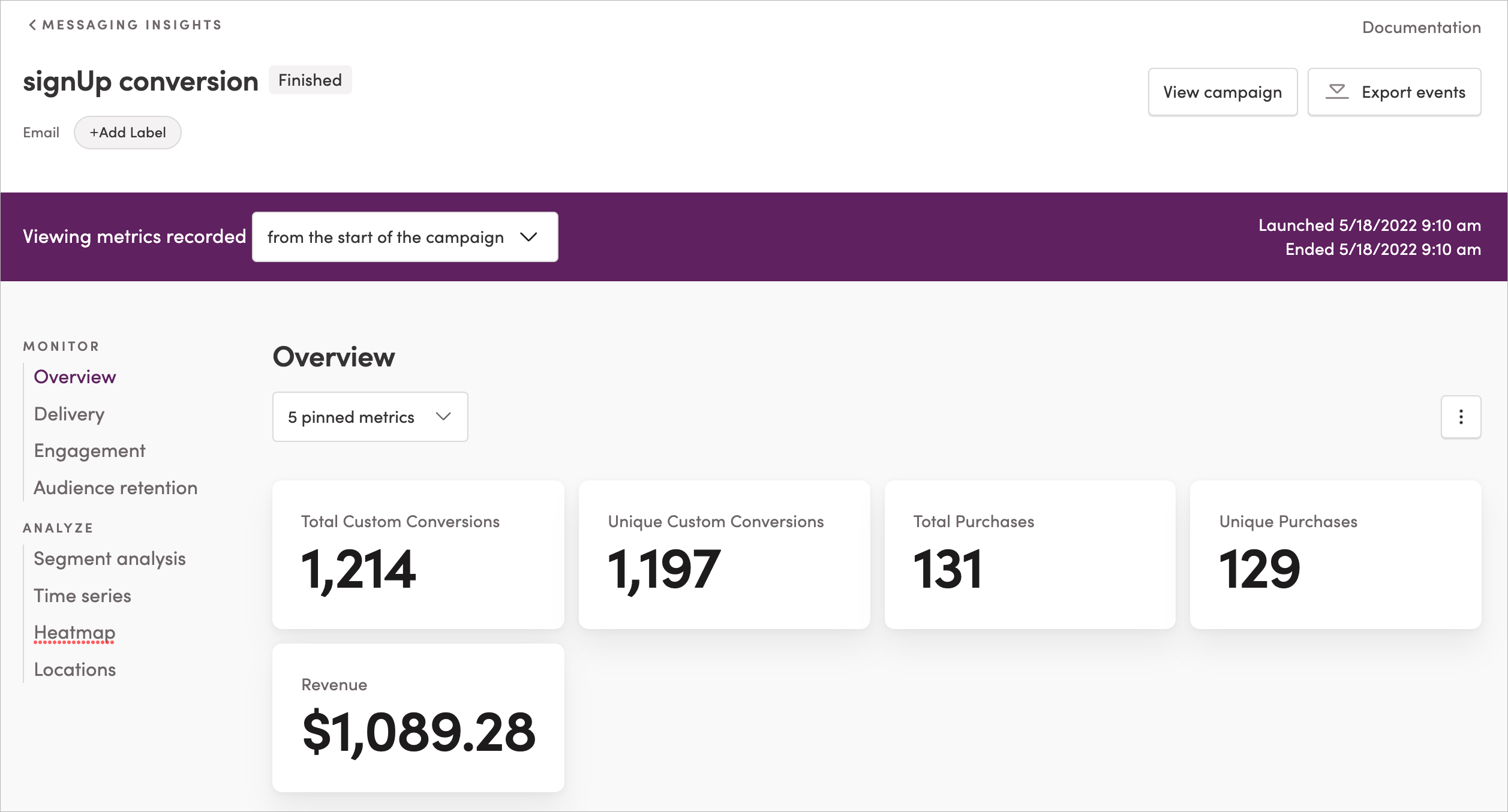The width and height of the screenshot is (1508, 812).
Task: Click Export events
Action: click(x=1394, y=92)
